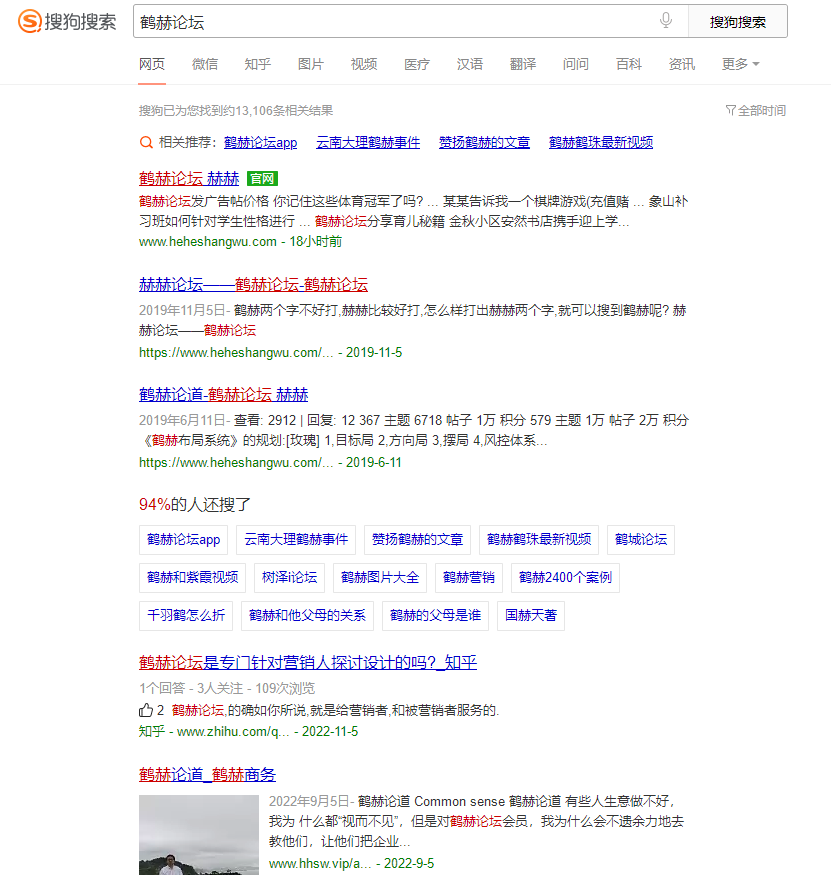Screen dimensions: 831x893
Task: Open the 赫赫论坛——鹤赫论坛 result title
Action: pyautogui.click(x=253, y=284)
